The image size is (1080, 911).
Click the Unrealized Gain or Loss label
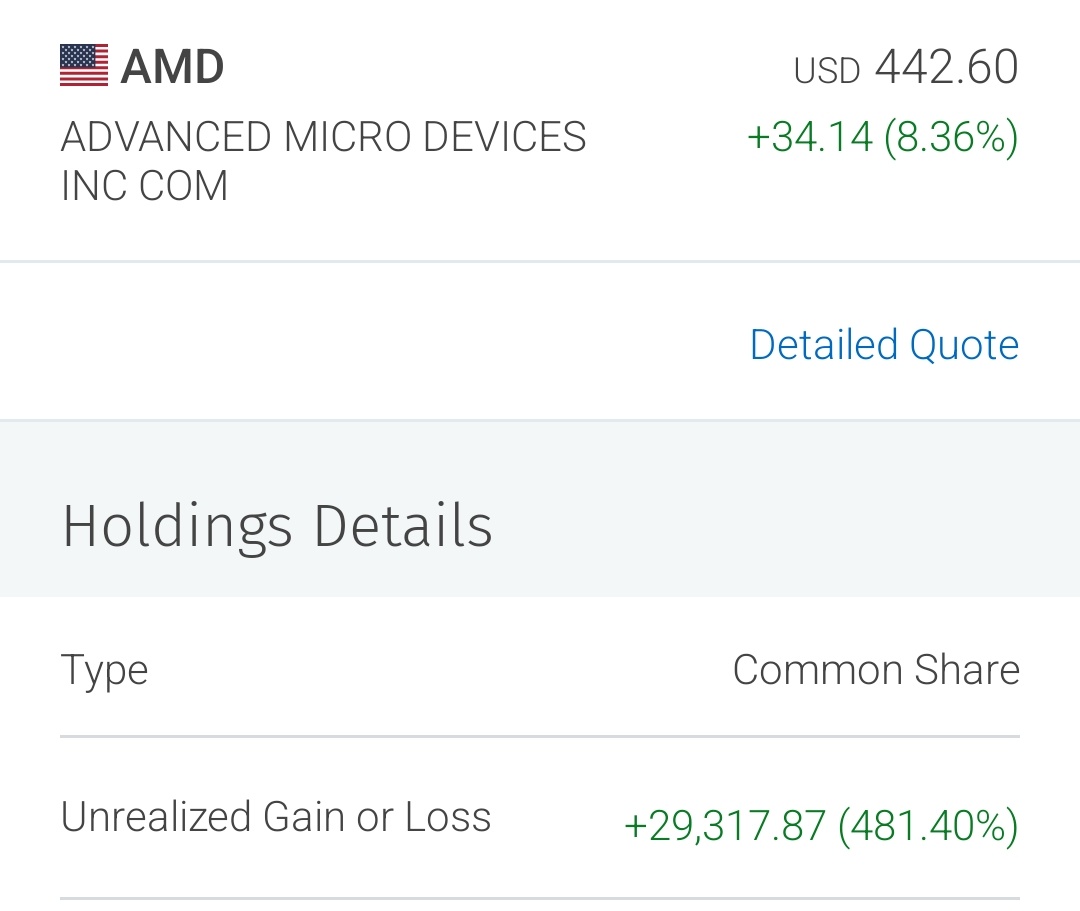tap(276, 817)
